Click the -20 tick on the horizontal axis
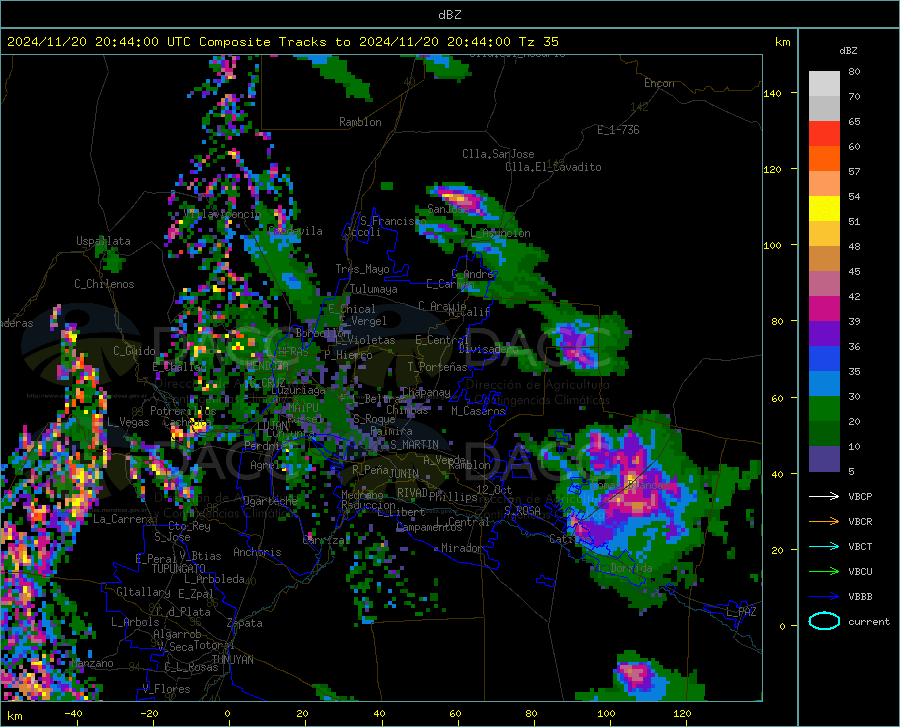 pyautogui.click(x=149, y=713)
